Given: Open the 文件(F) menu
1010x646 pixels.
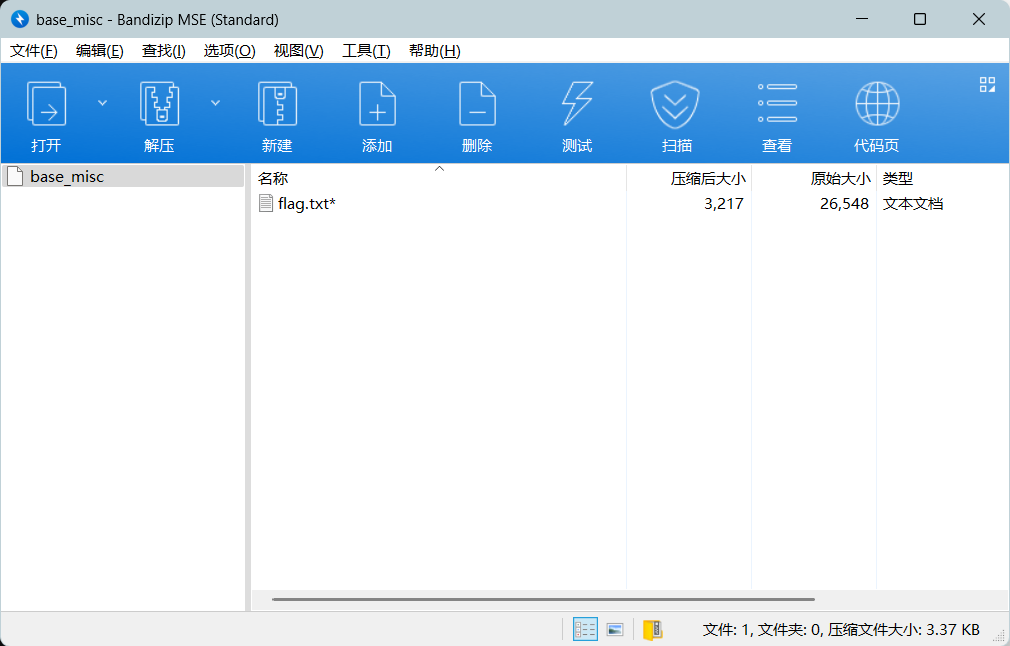Looking at the screenshot, I should coord(34,51).
